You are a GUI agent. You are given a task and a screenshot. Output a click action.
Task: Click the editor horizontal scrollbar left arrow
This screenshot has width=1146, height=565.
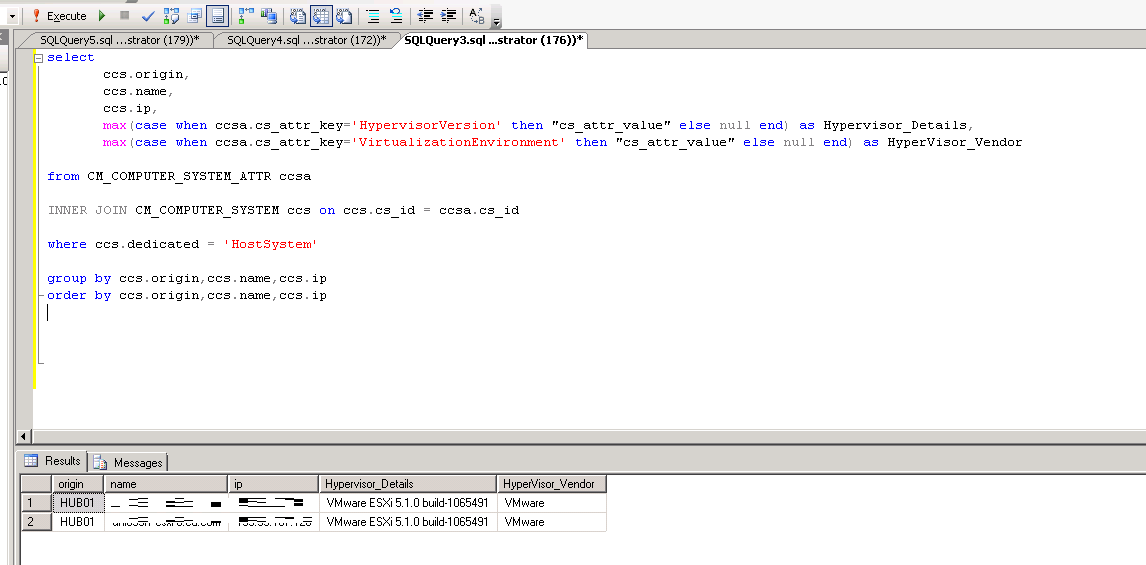24,436
